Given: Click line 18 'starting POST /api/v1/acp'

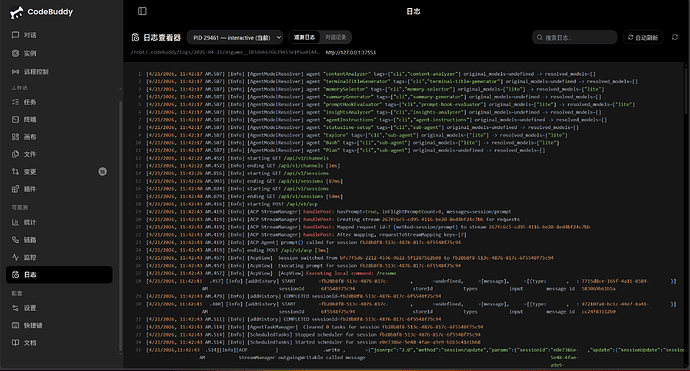Looking at the screenshot, I should (232, 204).
